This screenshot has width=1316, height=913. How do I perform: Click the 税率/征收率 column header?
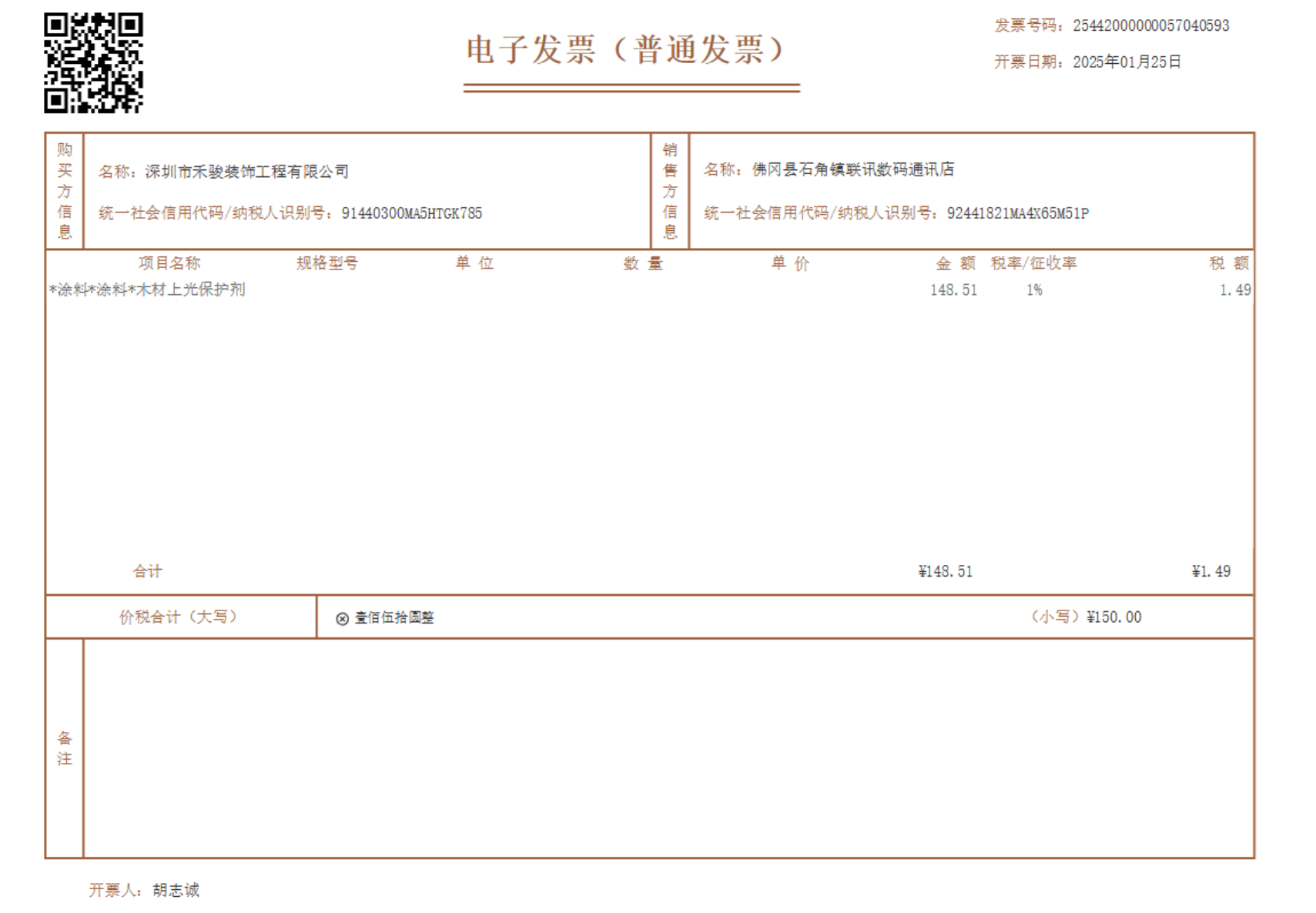tap(1033, 263)
